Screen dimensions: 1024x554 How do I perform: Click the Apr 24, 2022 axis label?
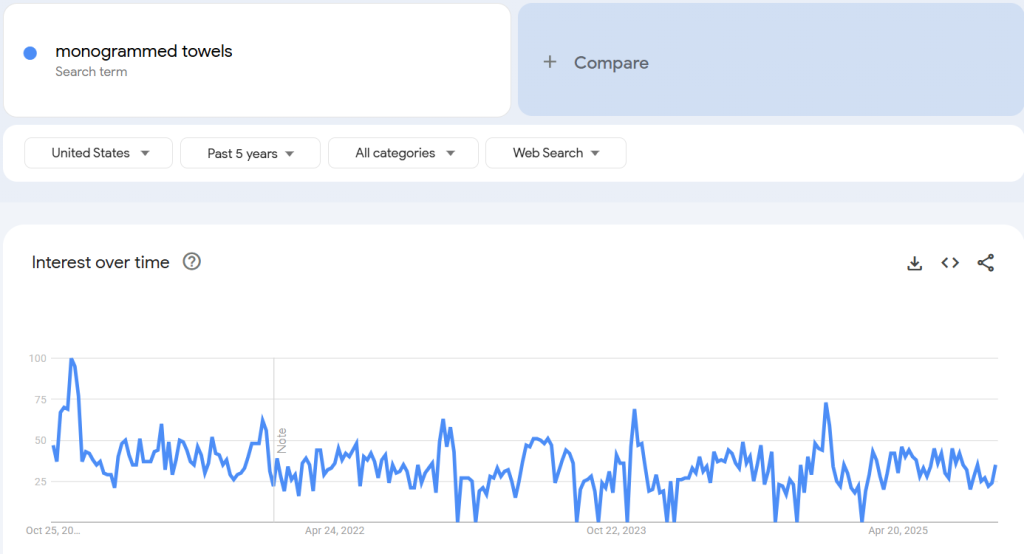tap(335, 531)
